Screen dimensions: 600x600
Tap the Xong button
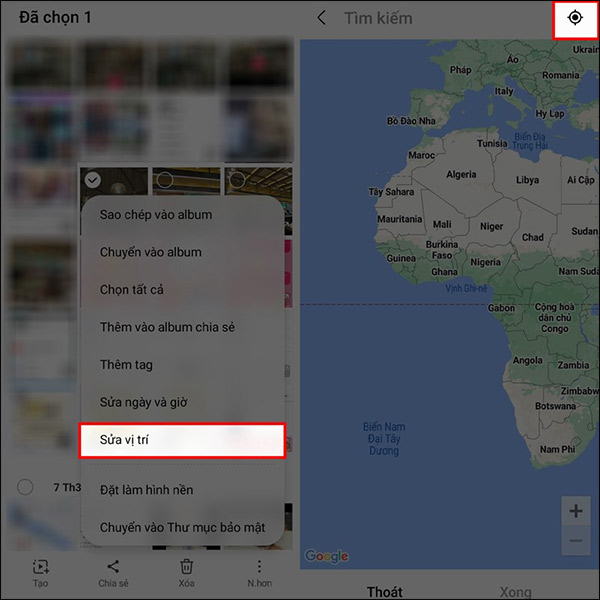(x=516, y=592)
